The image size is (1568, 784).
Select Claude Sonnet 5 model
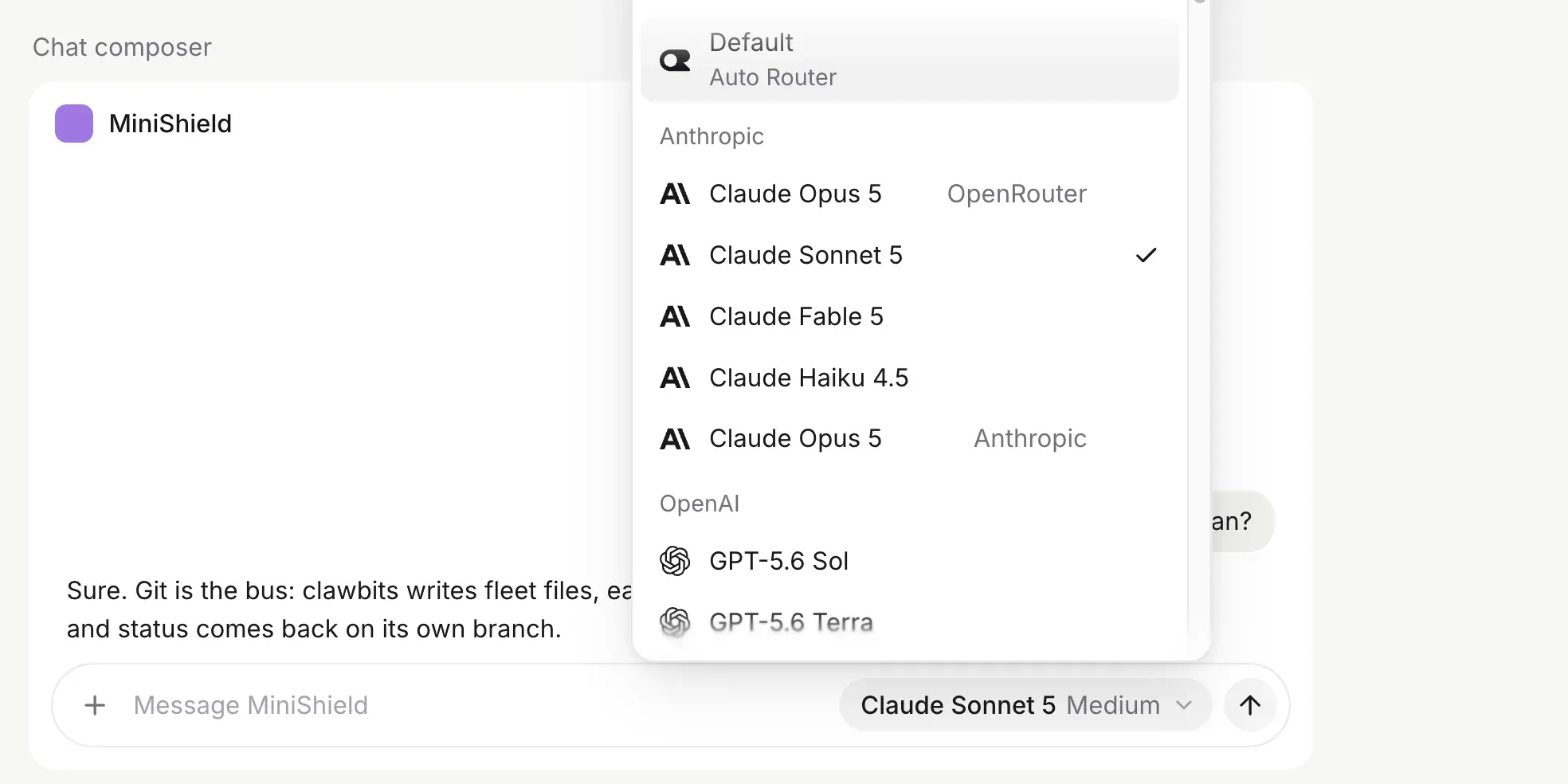coord(910,255)
